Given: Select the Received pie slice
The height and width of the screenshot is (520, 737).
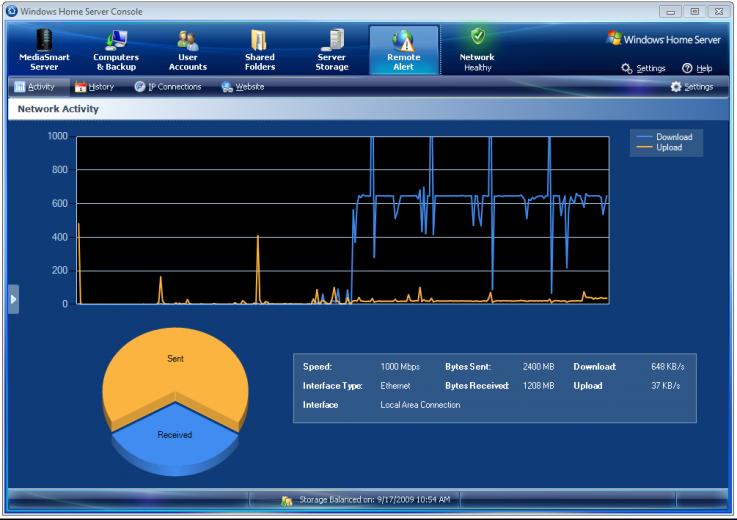Looking at the screenshot, I should 175,435.
